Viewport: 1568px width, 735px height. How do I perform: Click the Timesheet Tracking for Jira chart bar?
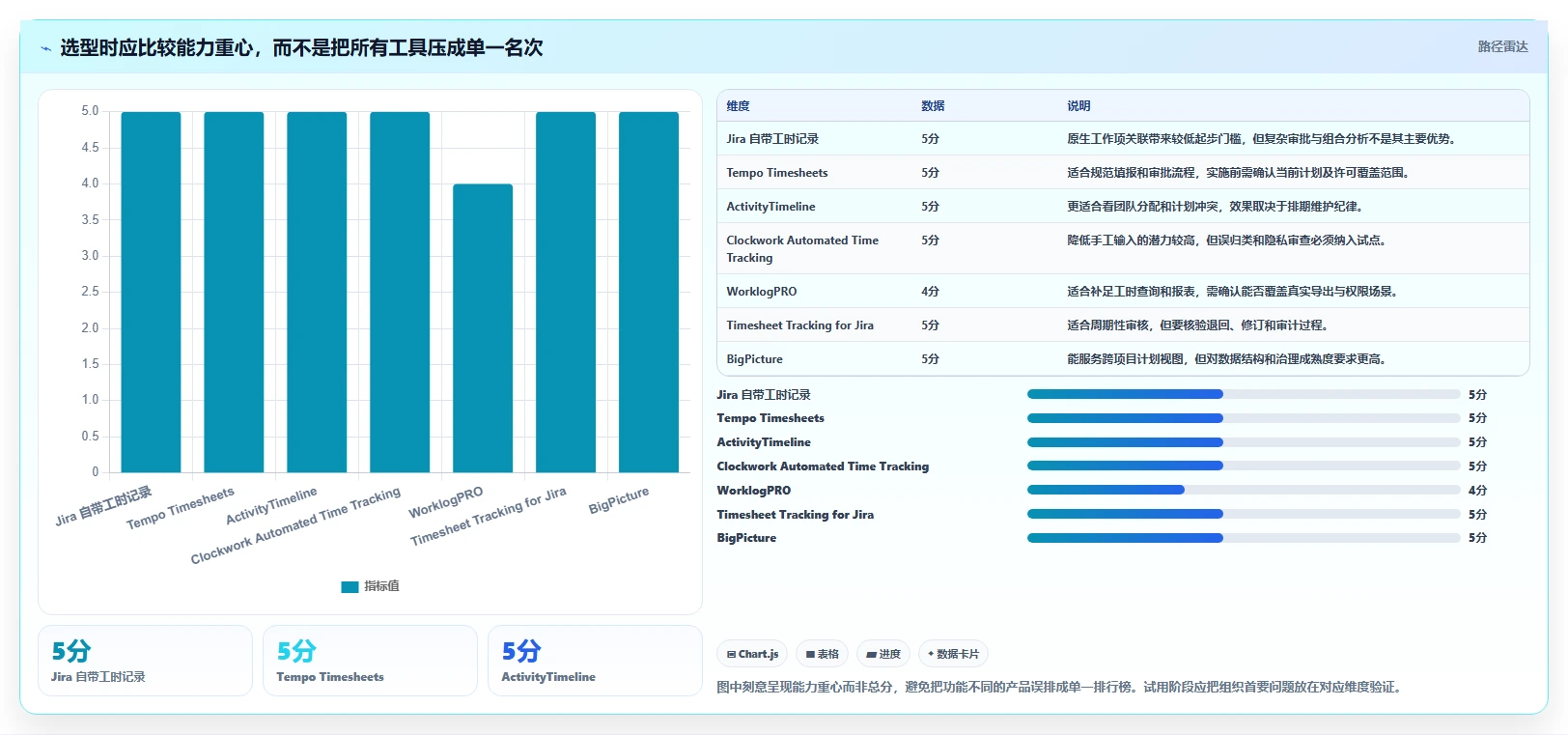[x=566, y=292]
